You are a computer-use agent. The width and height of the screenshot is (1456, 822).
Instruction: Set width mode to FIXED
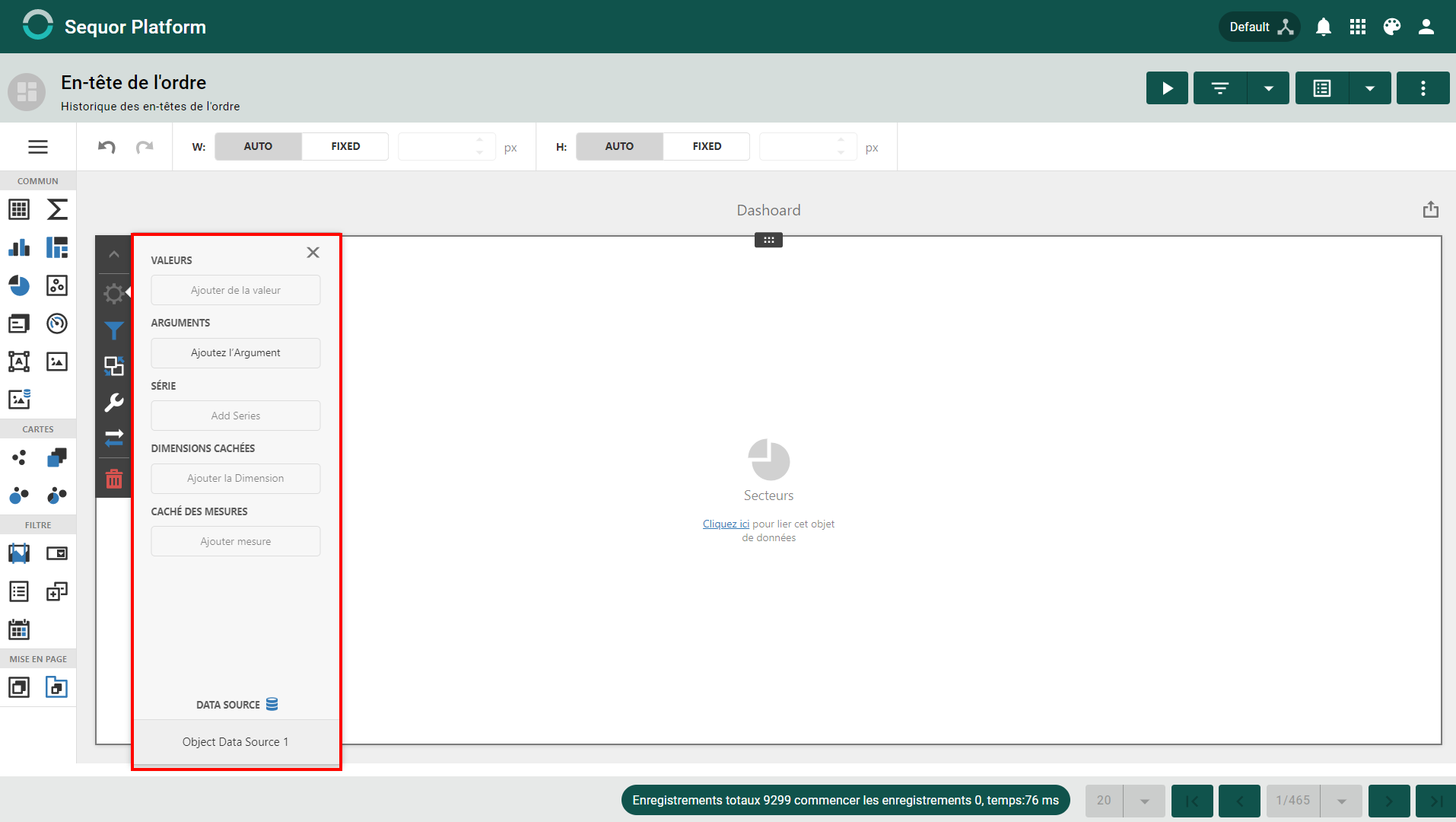coord(345,146)
